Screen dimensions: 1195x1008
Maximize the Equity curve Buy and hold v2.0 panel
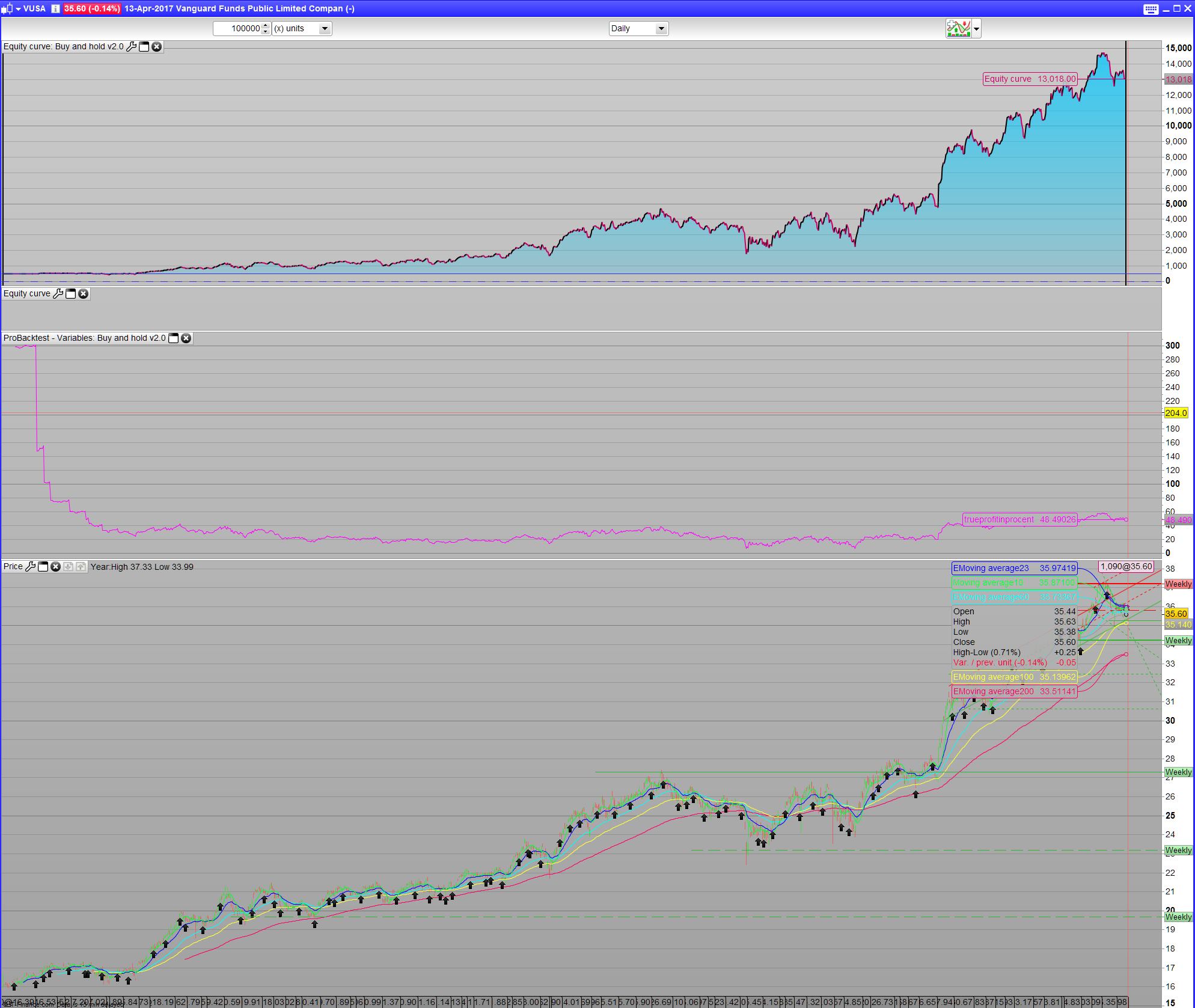tap(144, 47)
